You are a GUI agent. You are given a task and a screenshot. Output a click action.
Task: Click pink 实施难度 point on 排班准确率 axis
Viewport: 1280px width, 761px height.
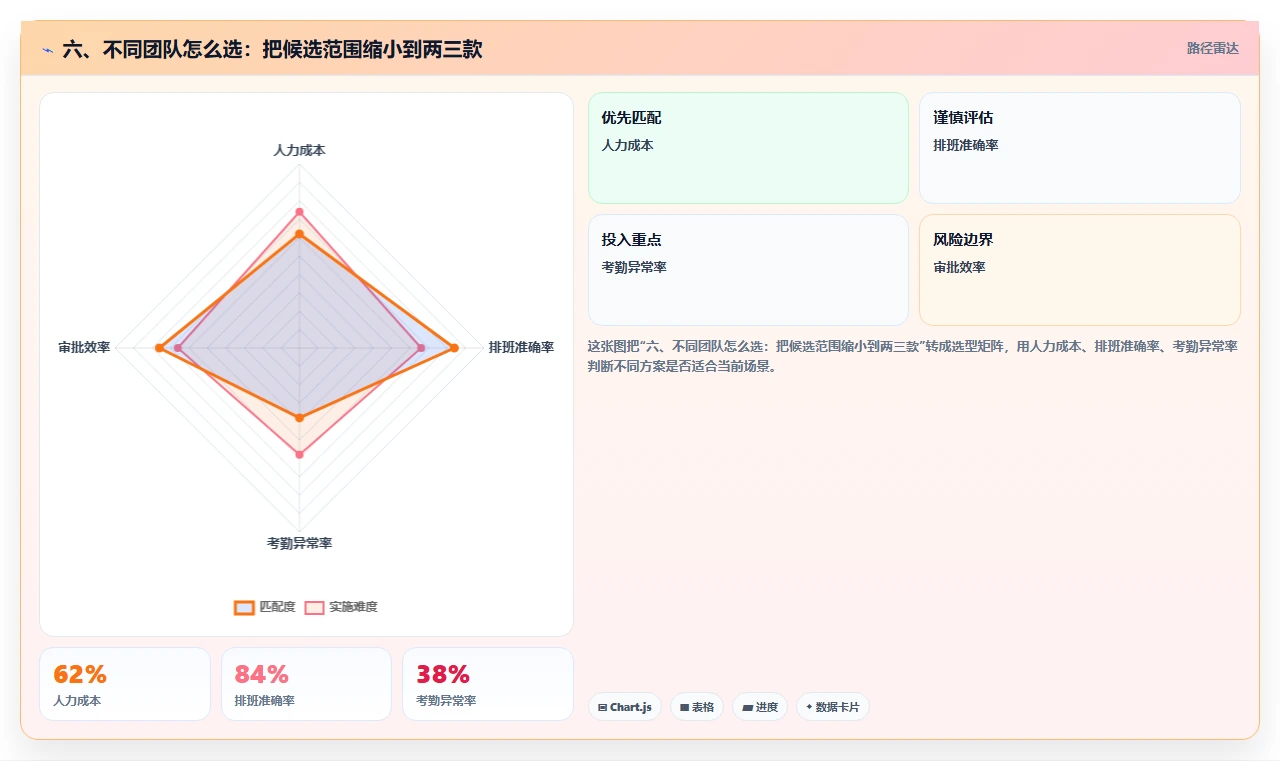coord(421,348)
